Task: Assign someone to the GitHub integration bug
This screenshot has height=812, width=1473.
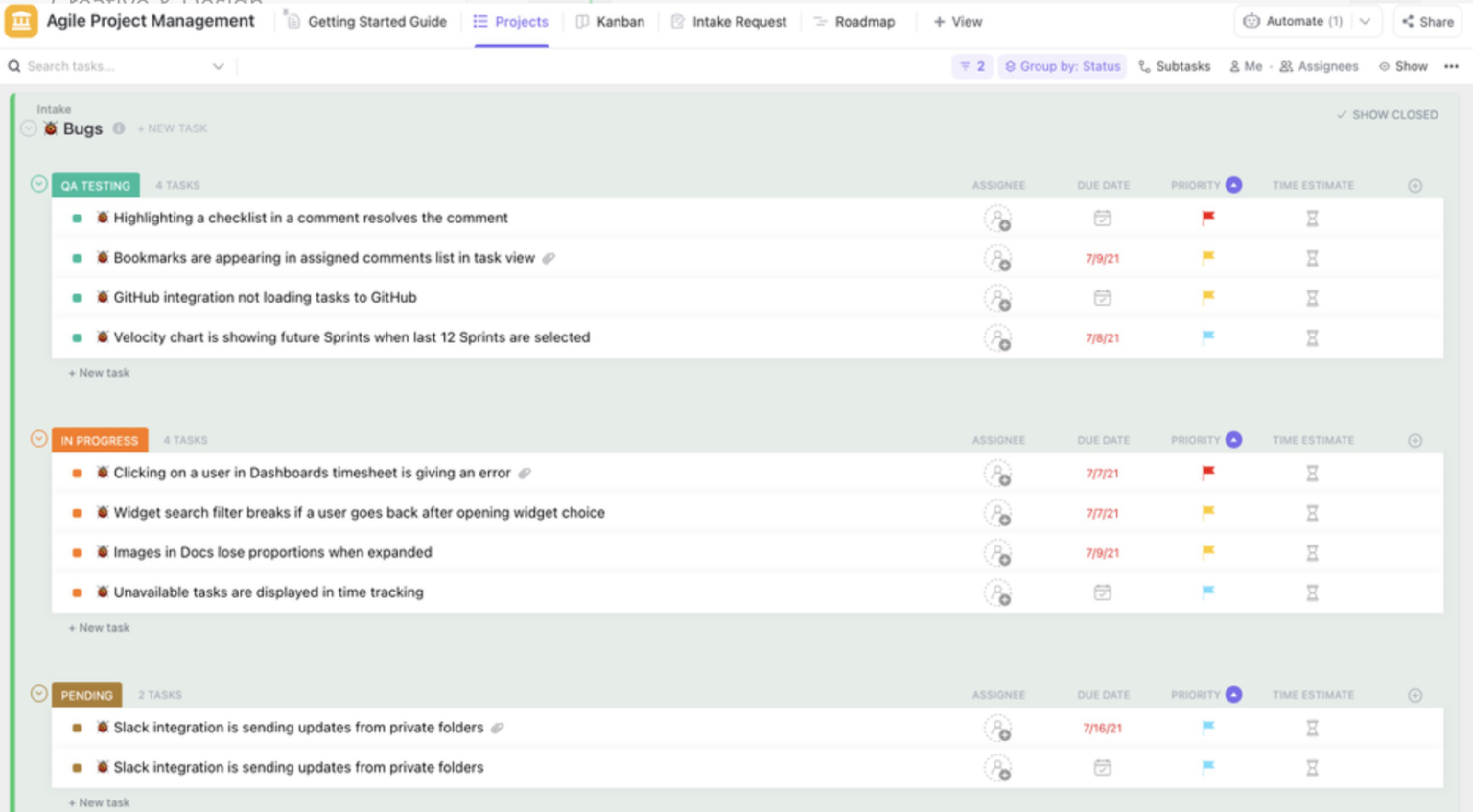Action: click(x=998, y=298)
